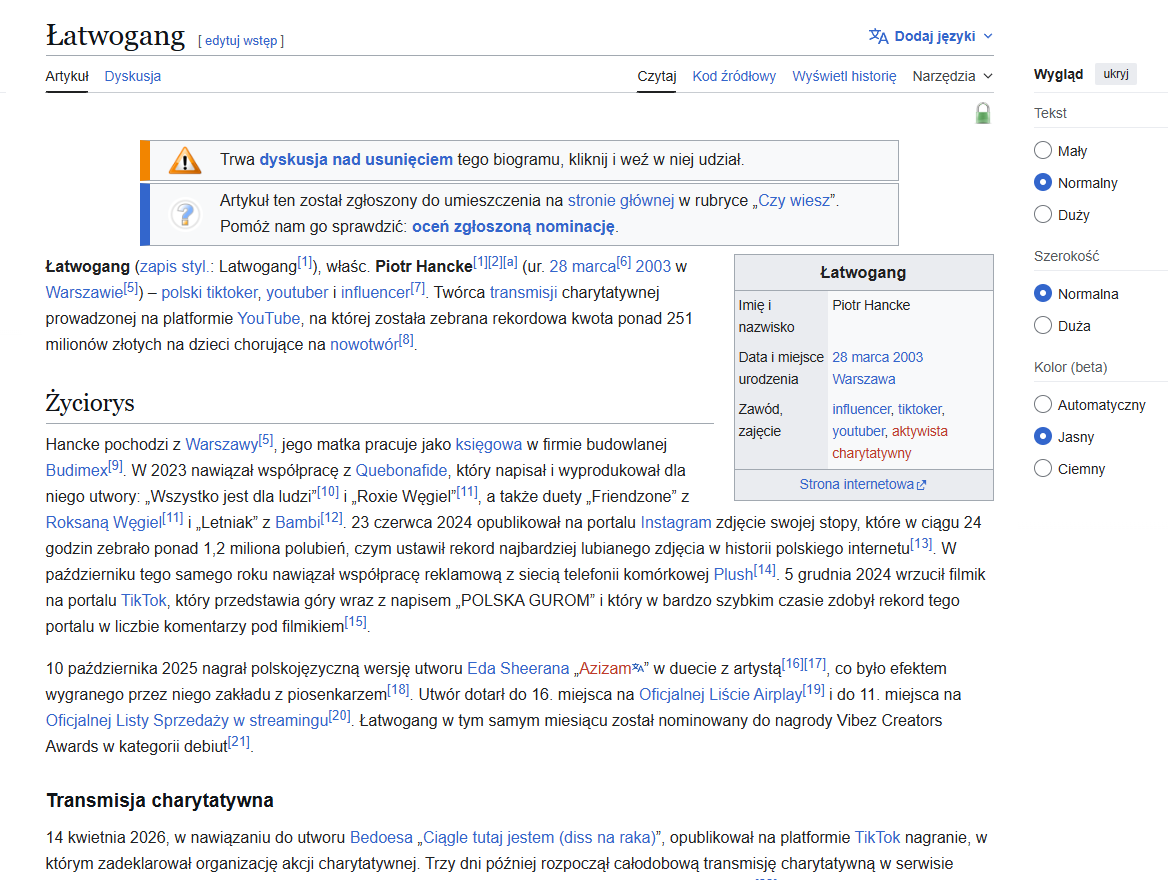Follow the stronie głównej link

(620, 200)
